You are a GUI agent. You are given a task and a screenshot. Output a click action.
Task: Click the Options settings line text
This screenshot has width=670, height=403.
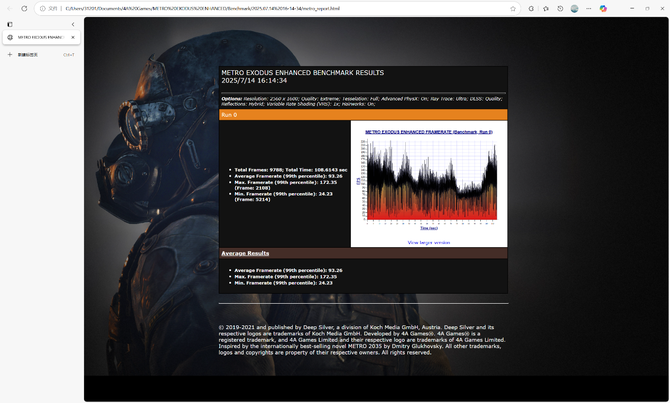tap(362, 101)
